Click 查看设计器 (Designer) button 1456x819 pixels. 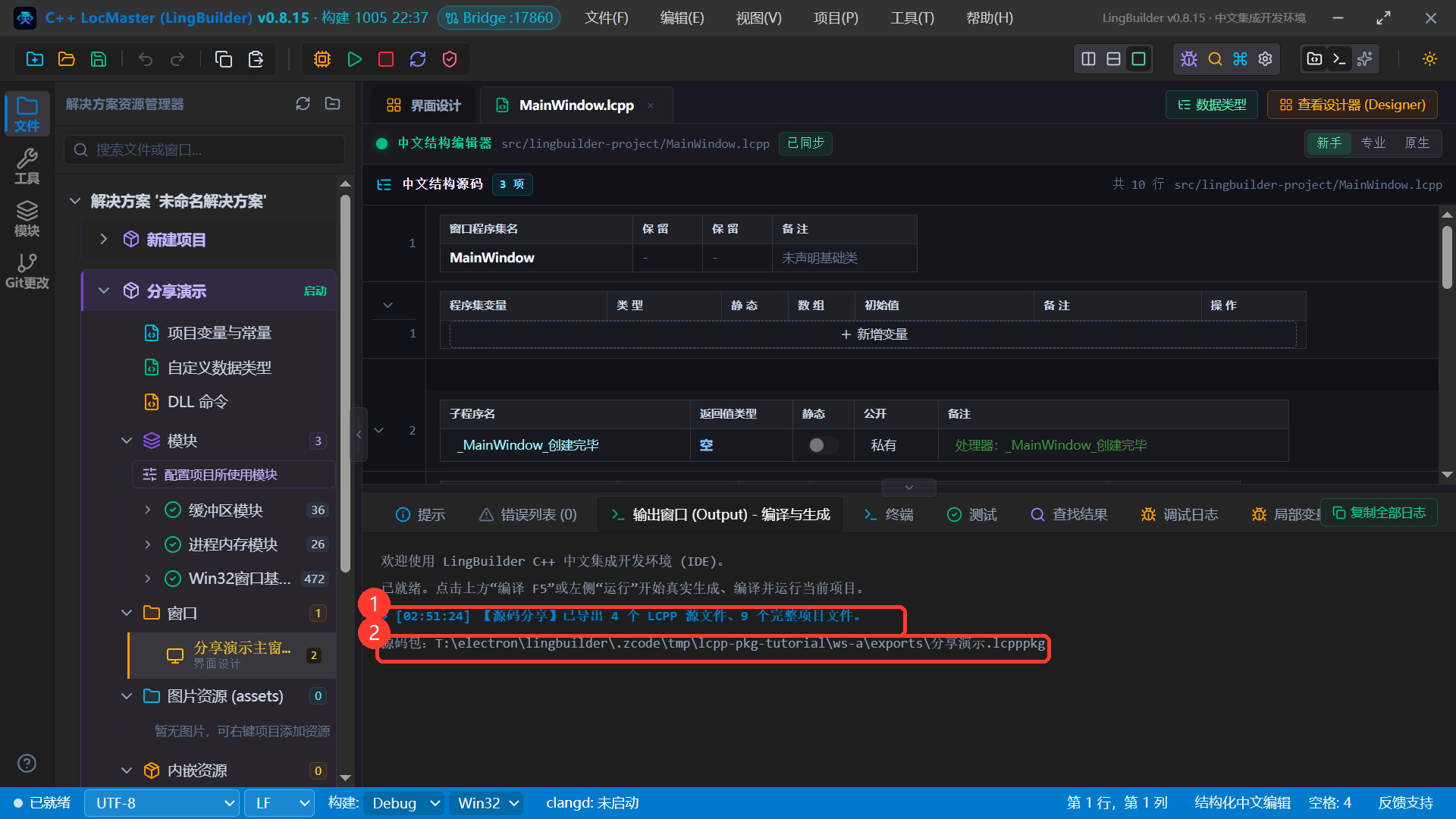(1352, 105)
